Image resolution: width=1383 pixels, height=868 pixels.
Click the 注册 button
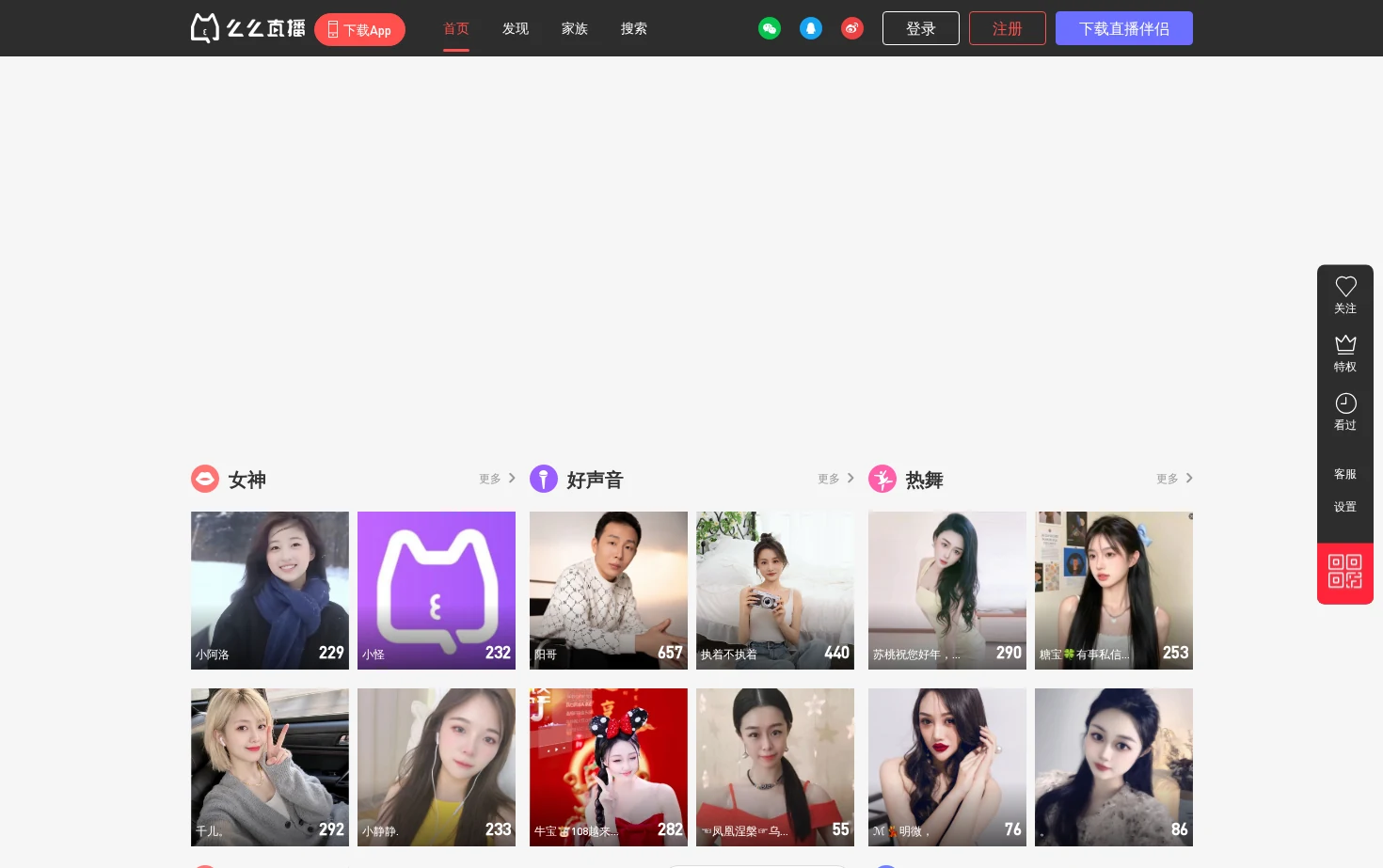point(1008,28)
